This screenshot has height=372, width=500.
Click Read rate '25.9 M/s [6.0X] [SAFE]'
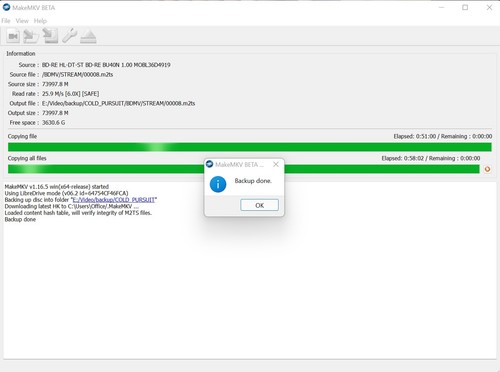(70, 94)
